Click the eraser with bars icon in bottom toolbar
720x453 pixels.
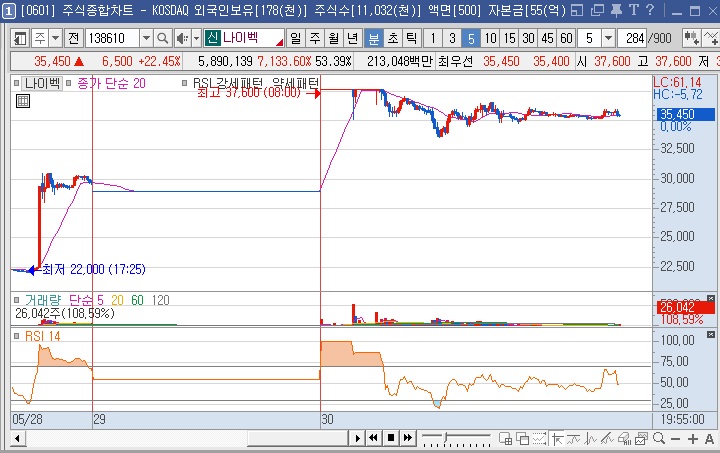(624, 439)
